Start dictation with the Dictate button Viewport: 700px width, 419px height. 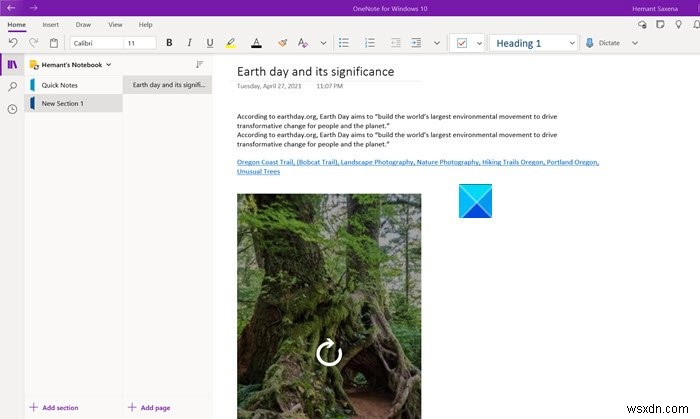click(602, 43)
